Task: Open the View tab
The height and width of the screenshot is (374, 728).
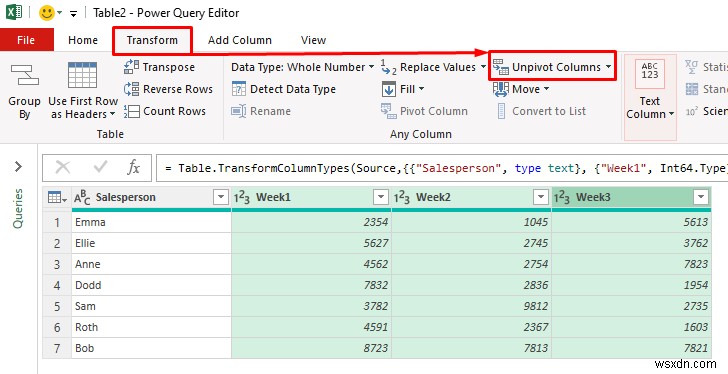Action: pos(313,40)
